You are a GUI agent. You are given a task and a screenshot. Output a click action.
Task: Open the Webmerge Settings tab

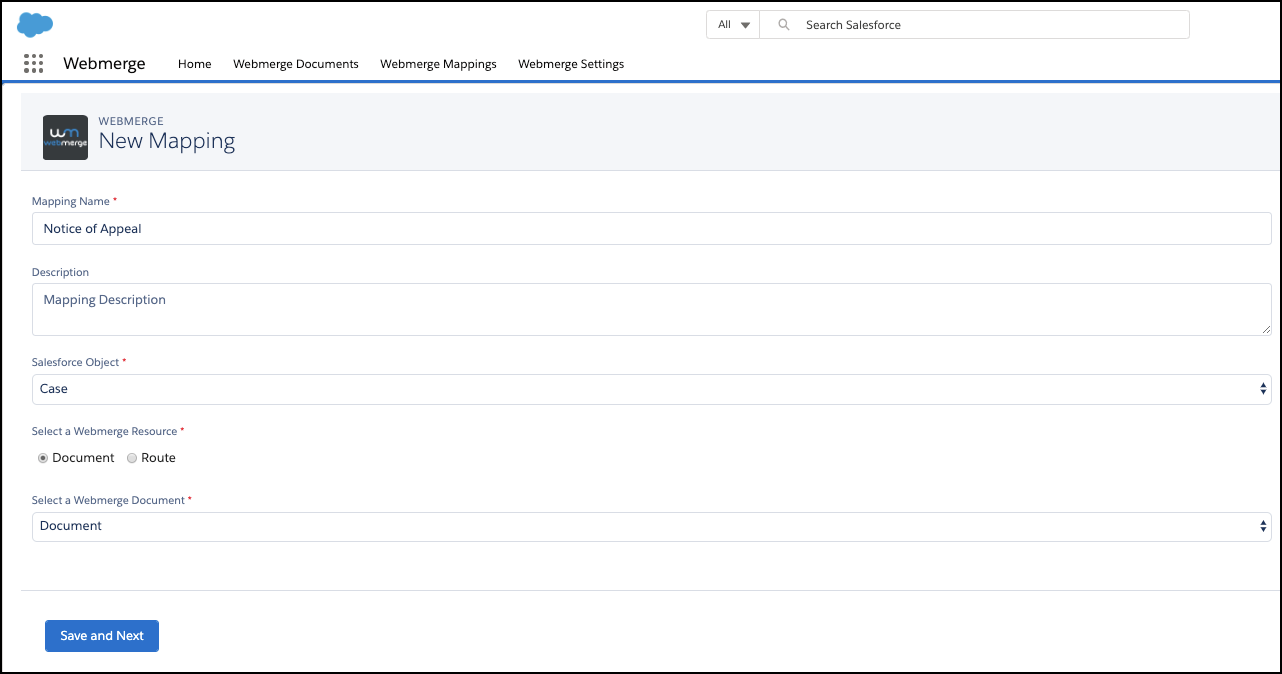click(570, 64)
